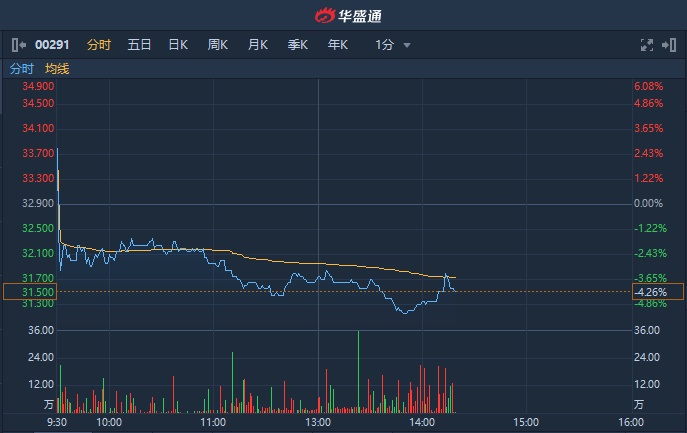Open the 1分 minute interval dropdown
This screenshot has width=687, height=433.
coord(385,45)
